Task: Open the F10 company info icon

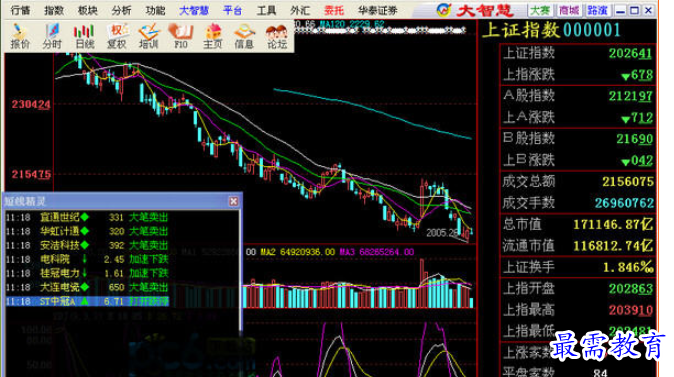Action: 181,36
